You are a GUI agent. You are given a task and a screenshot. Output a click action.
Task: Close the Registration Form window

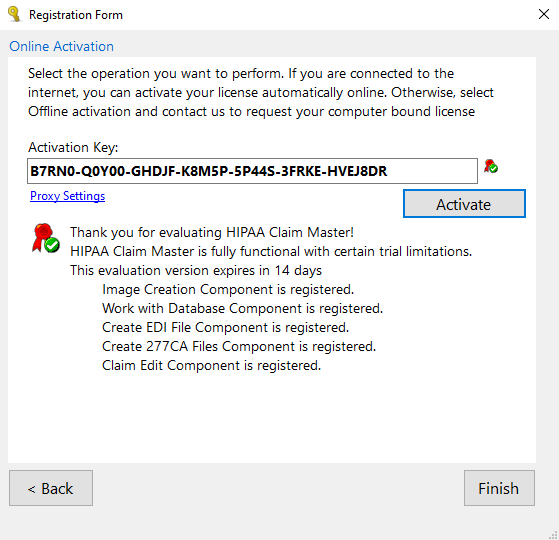(x=544, y=14)
